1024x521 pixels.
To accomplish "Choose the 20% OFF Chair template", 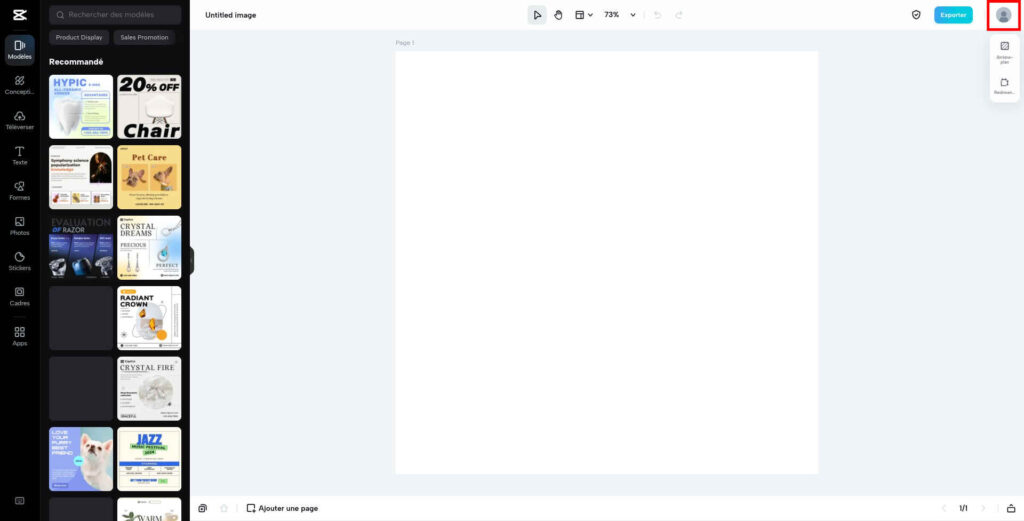I will [149, 106].
